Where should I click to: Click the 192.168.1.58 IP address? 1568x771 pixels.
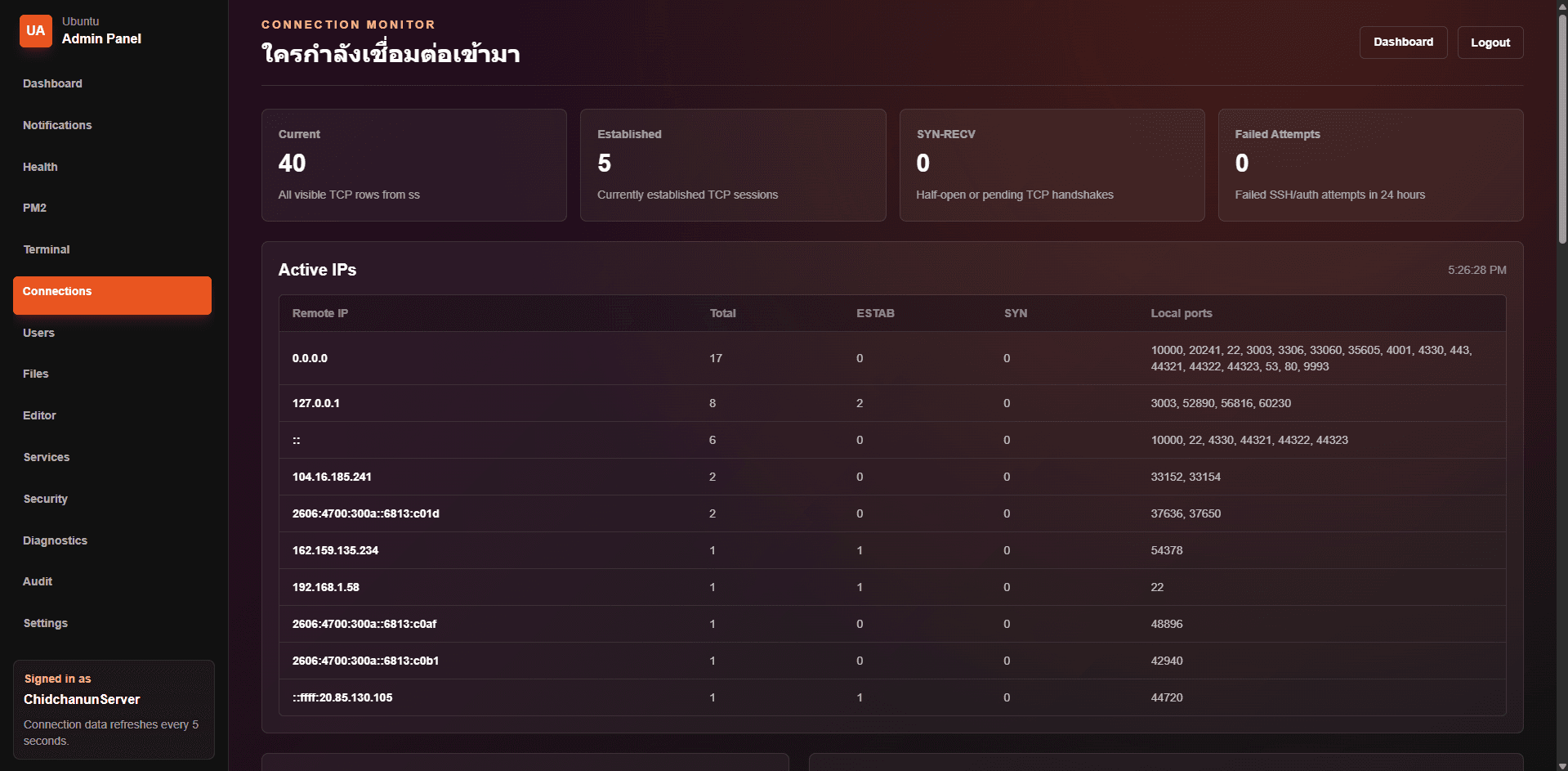[x=326, y=587]
